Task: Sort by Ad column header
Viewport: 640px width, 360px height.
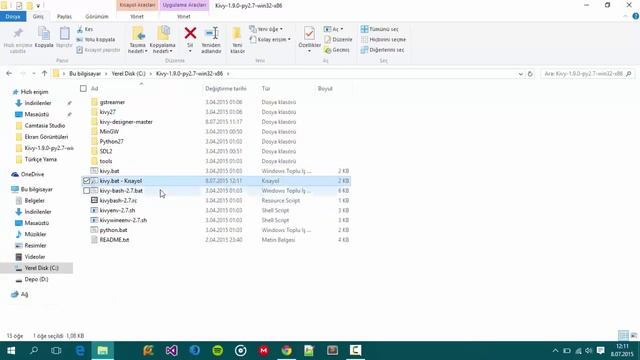Action: pos(94,89)
